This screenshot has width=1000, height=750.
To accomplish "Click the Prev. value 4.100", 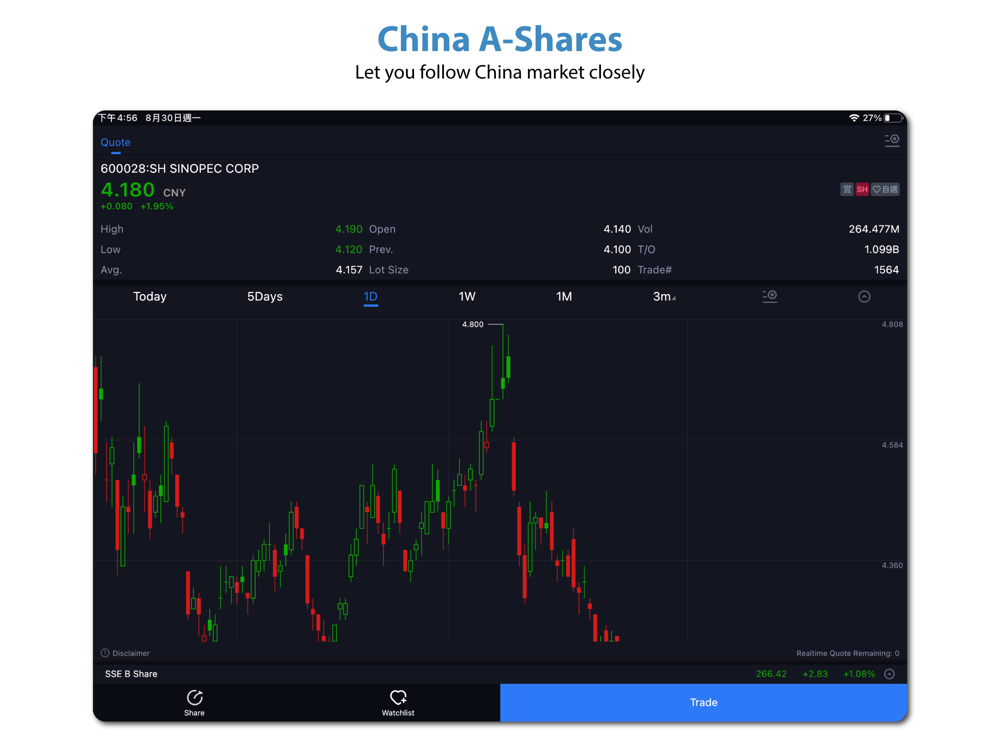I will (x=617, y=249).
